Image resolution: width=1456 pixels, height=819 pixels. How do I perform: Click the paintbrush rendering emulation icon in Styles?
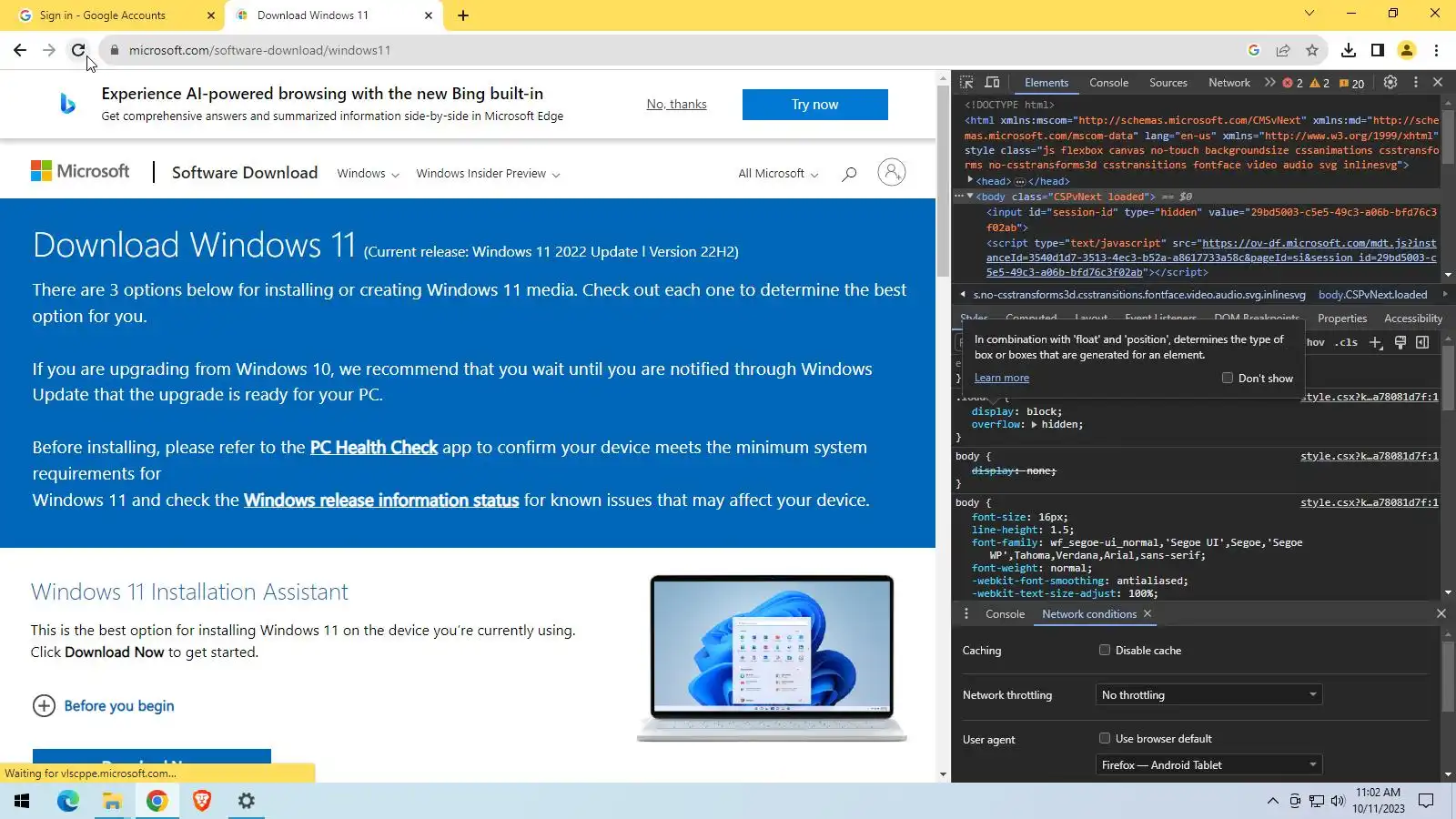pos(1400,342)
